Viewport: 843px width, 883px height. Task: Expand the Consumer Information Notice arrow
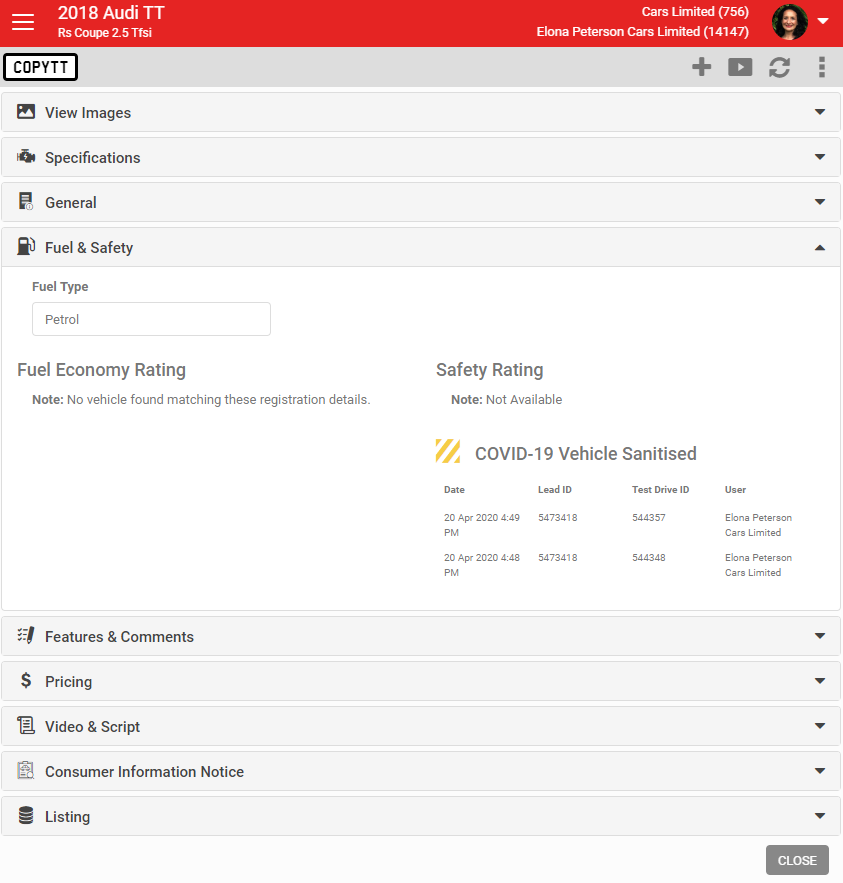[820, 771]
